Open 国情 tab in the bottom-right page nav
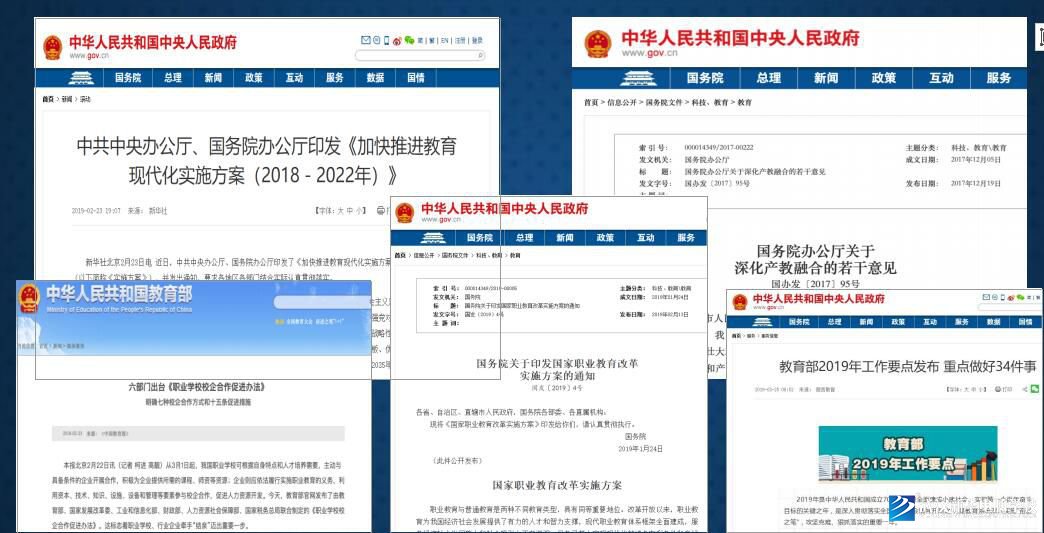 coord(1025,321)
